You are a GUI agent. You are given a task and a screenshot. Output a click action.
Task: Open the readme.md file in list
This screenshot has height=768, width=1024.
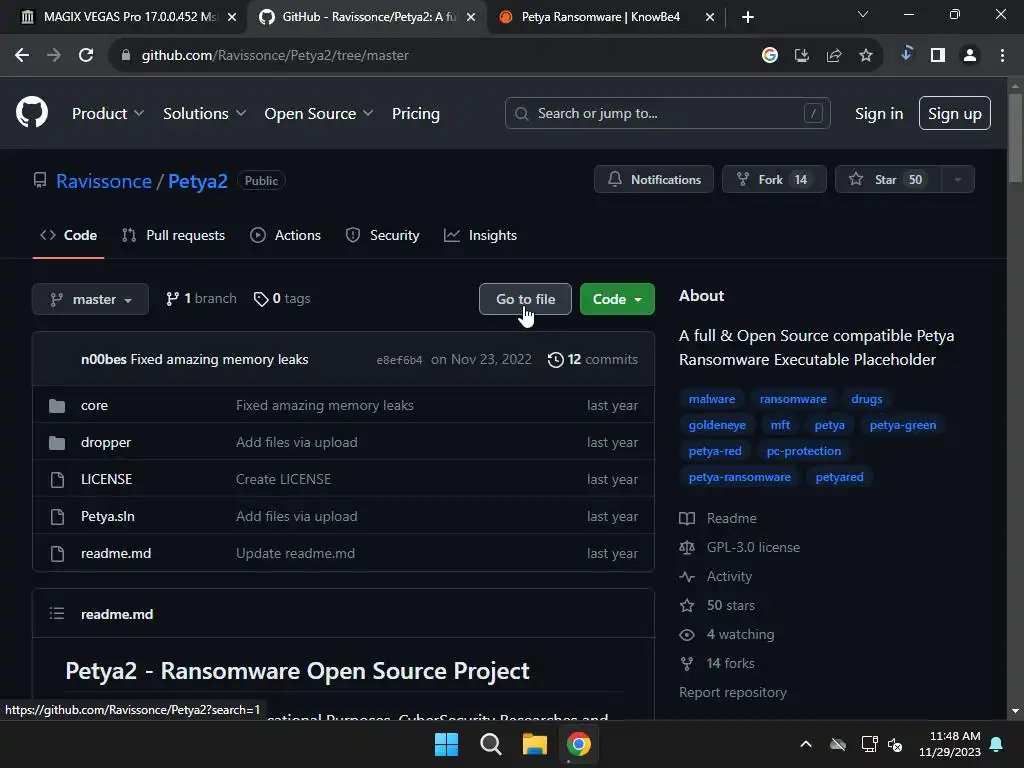click(116, 554)
